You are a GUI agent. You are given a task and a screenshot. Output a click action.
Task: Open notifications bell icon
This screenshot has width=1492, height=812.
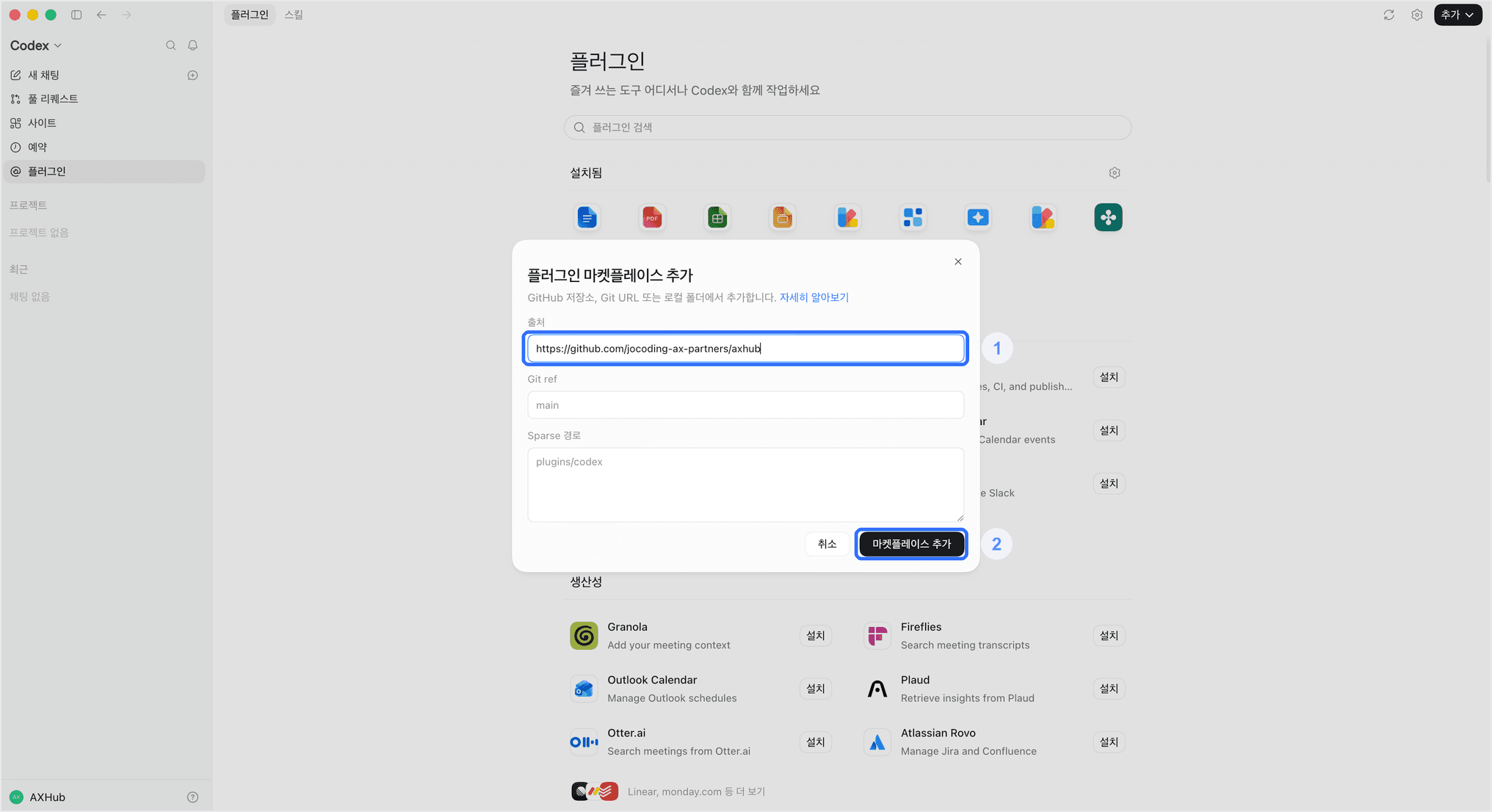point(193,46)
